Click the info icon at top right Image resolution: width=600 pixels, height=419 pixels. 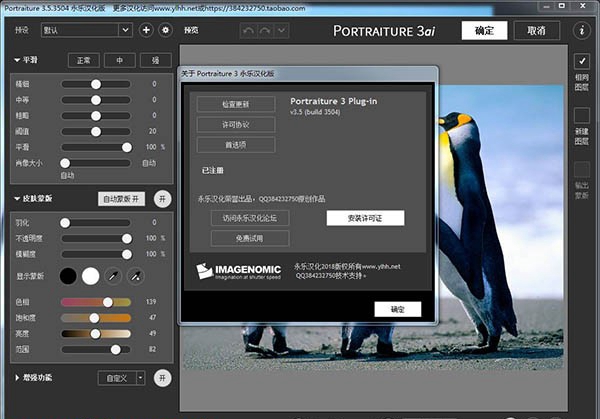point(582,31)
